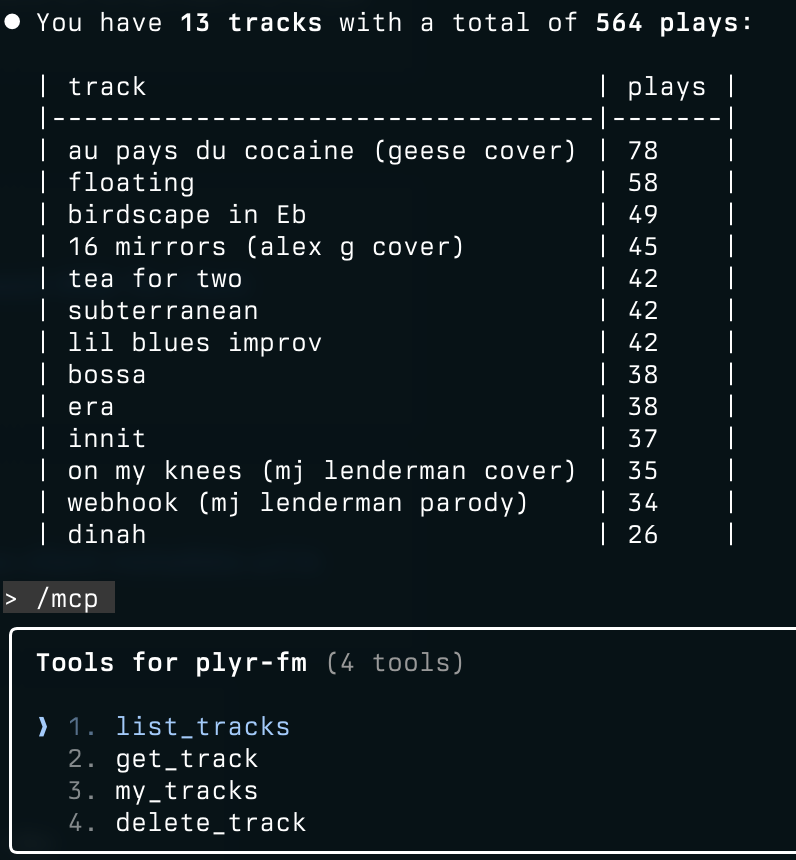
Task: Click the white bullet before "You have"
Action: pyautogui.click(x=14, y=23)
